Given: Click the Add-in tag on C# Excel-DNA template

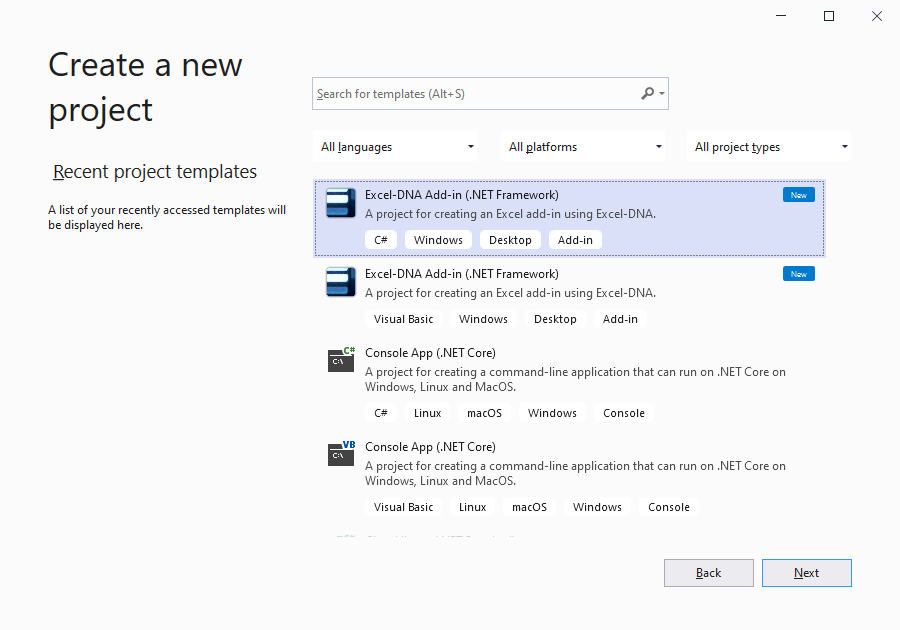Looking at the screenshot, I should (x=575, y=240).
